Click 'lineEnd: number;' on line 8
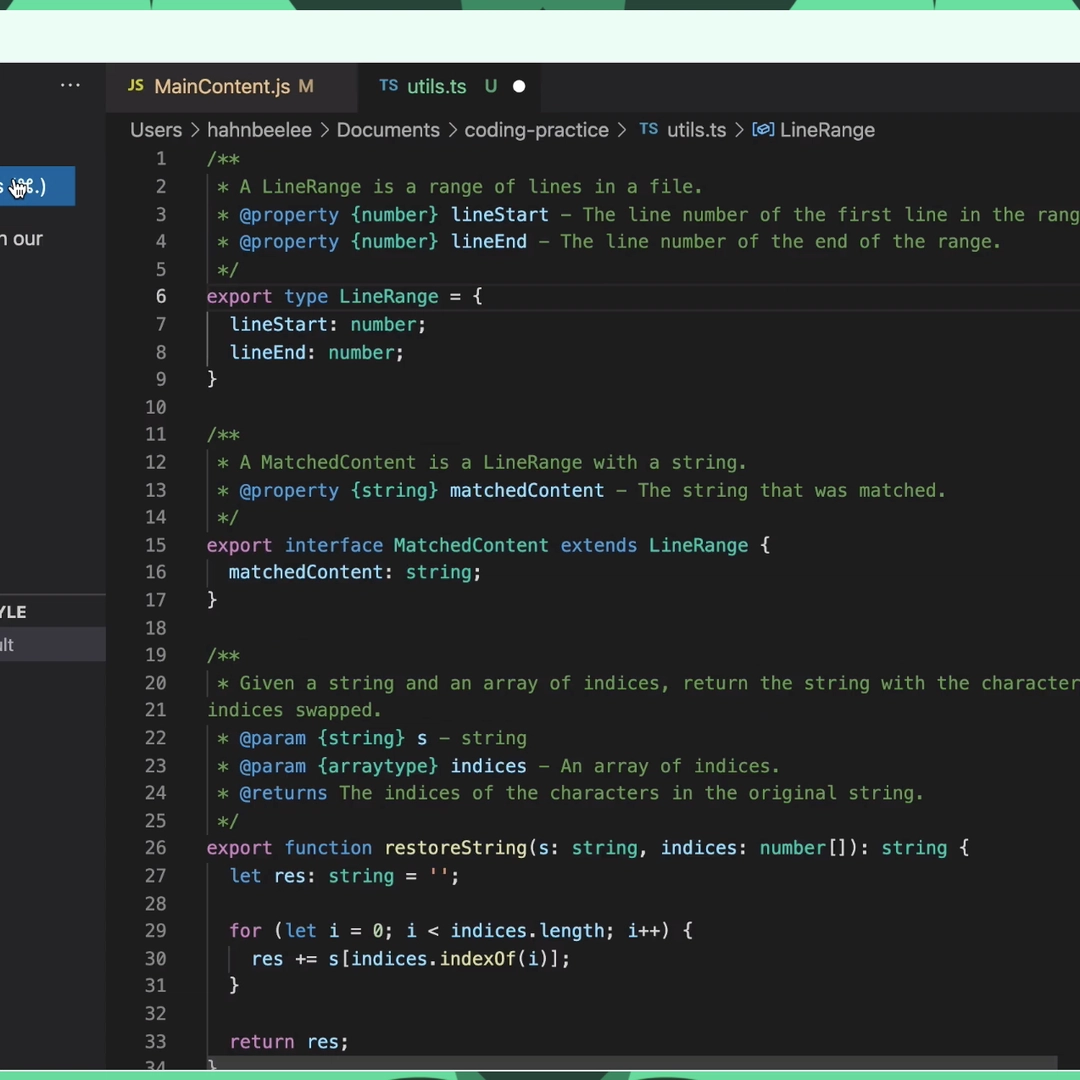 click(317, 353)
